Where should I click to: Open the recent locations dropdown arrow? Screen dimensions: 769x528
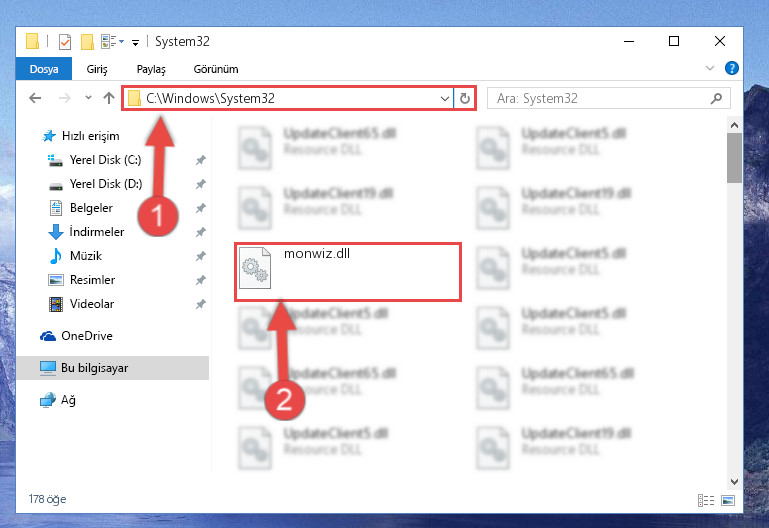click(x=88, y=98)
